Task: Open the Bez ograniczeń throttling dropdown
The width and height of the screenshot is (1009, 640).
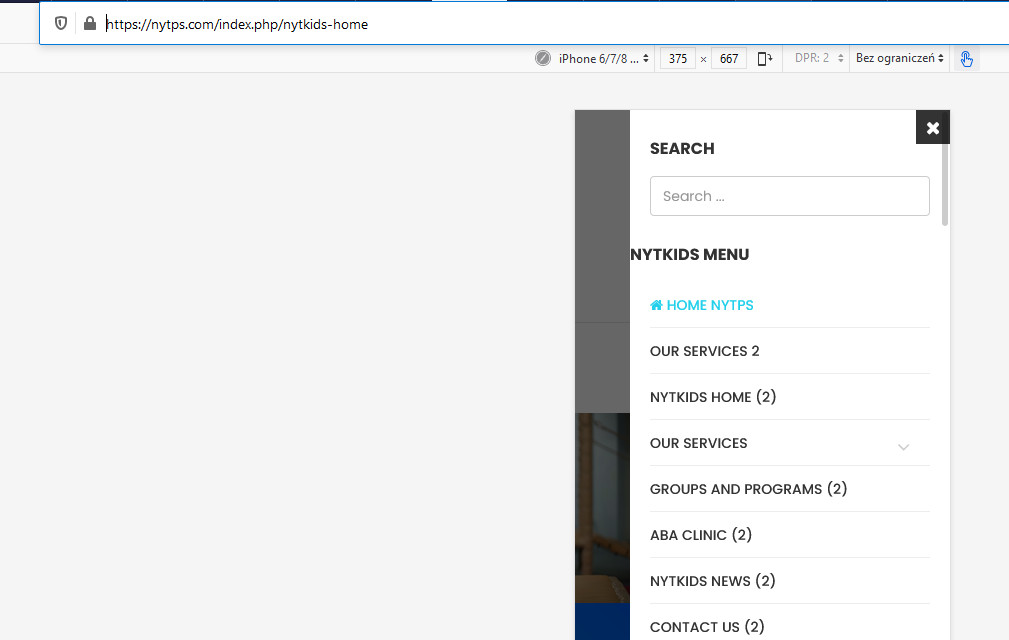Action: tap(899, 59)
